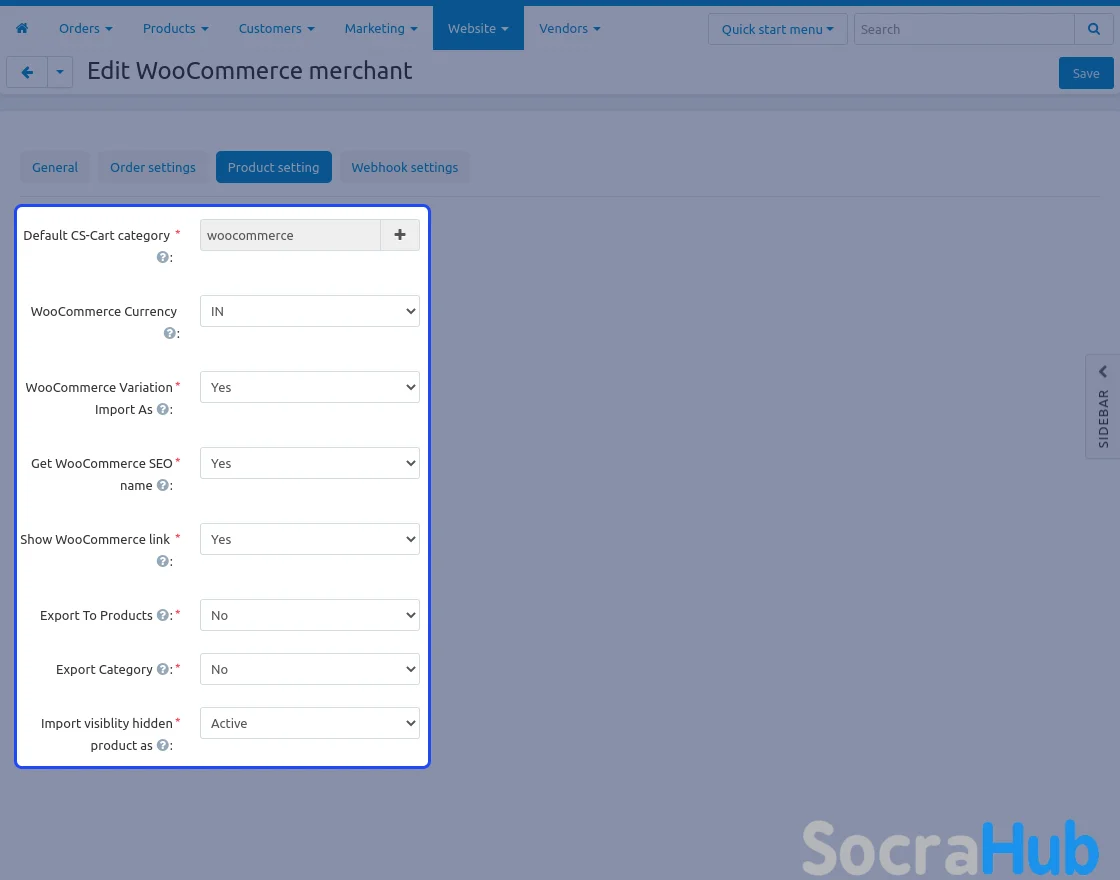Click the Export Category label

click(104, 669)
